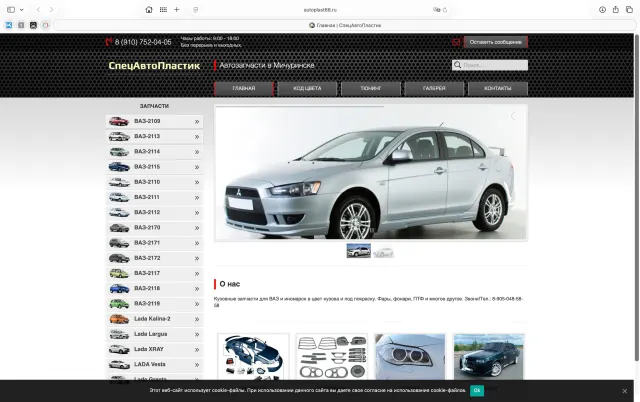Screen dimensions: 640x402
Task: Open the ГЛАВНАЯ menu item
Action: click(x=244, y=88)
